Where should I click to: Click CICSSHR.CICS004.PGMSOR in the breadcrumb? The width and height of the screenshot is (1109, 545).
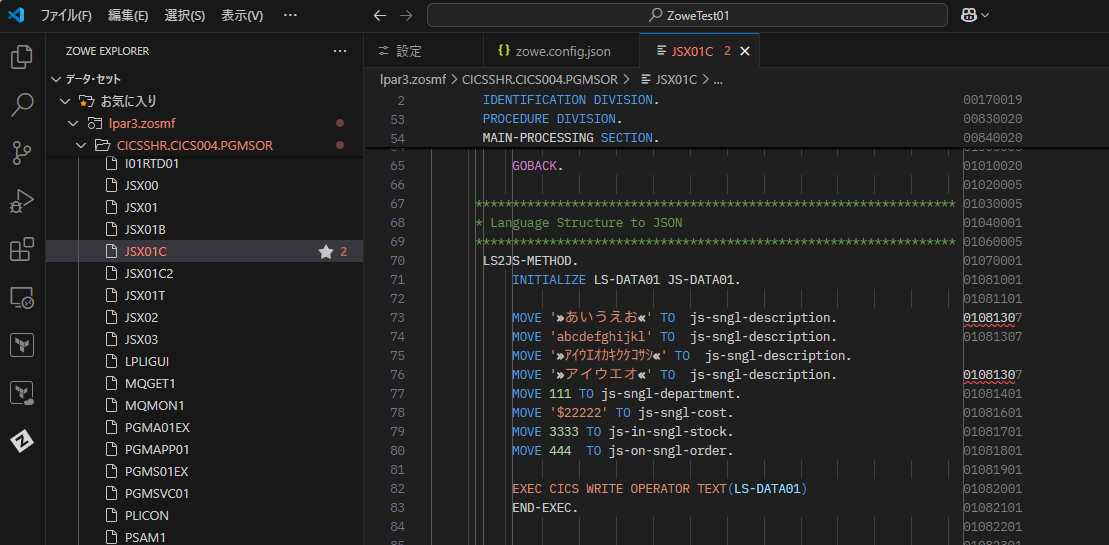[x=539, y=79]
